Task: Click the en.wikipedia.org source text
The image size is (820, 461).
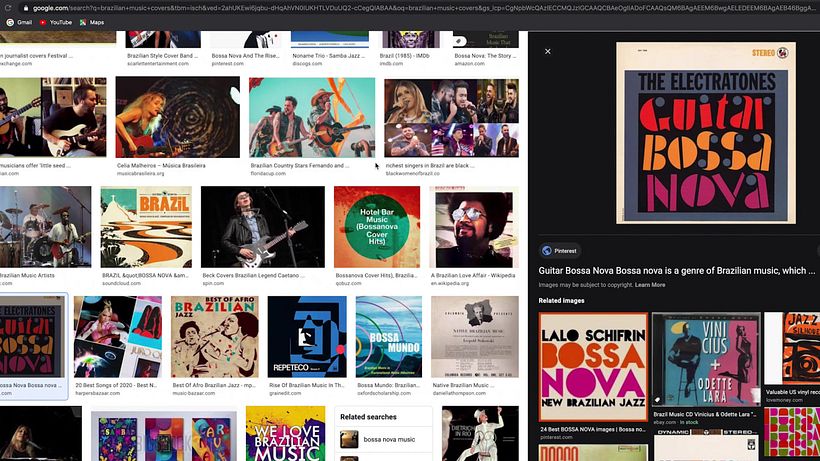Action: (x=450, y=283)
